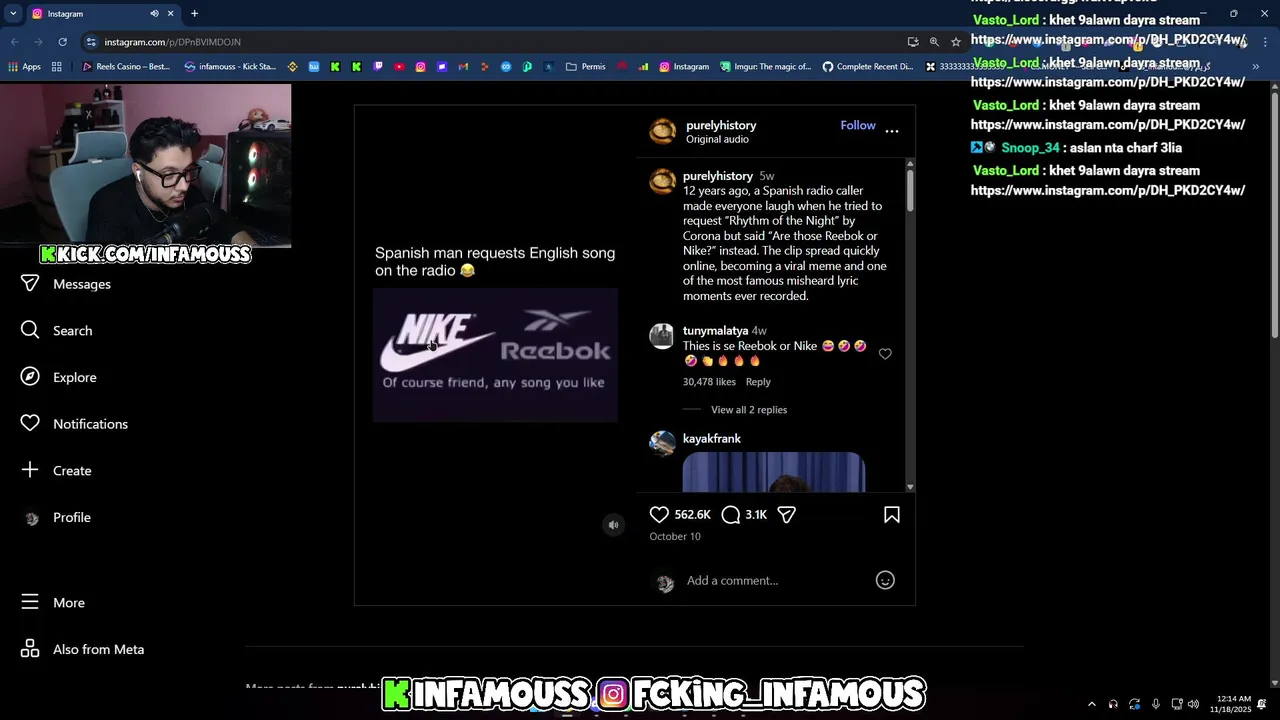Open Complete Recent Di... GitHub bookmark
Image resolution: width=1280 pixels, height=720 pixels.
[x=868, y=67]
